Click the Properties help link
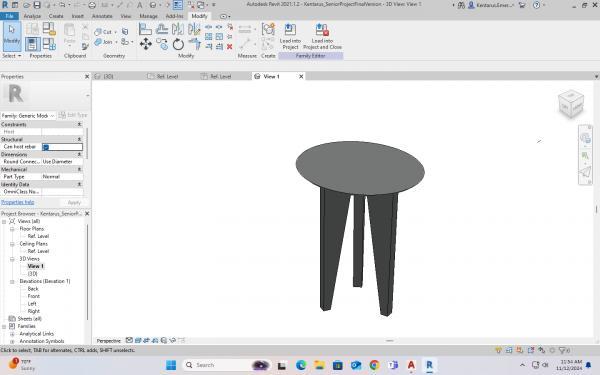The image size is (600, 375). click(18, 202)
